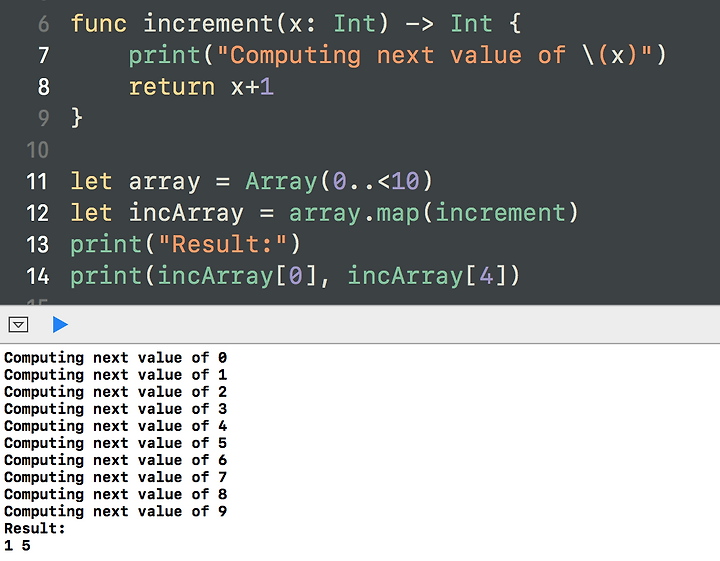This screenshot has width=720, height=561.
Task: Click line number 7 in the gutter
Action: 44,56
